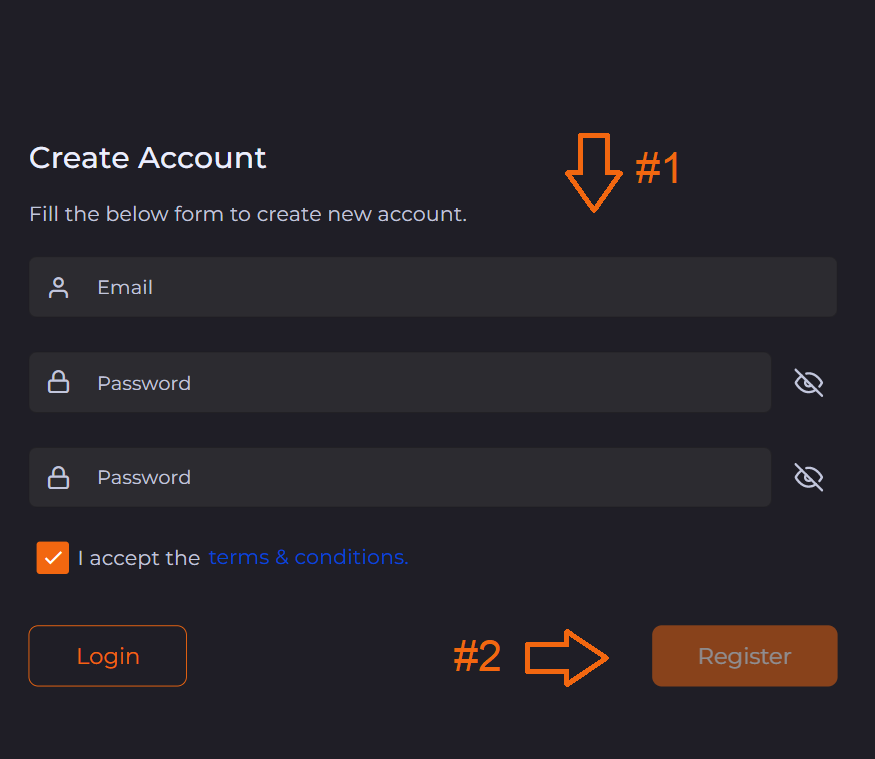Focus the second Password confirmation field

click(x=420, y=477)
